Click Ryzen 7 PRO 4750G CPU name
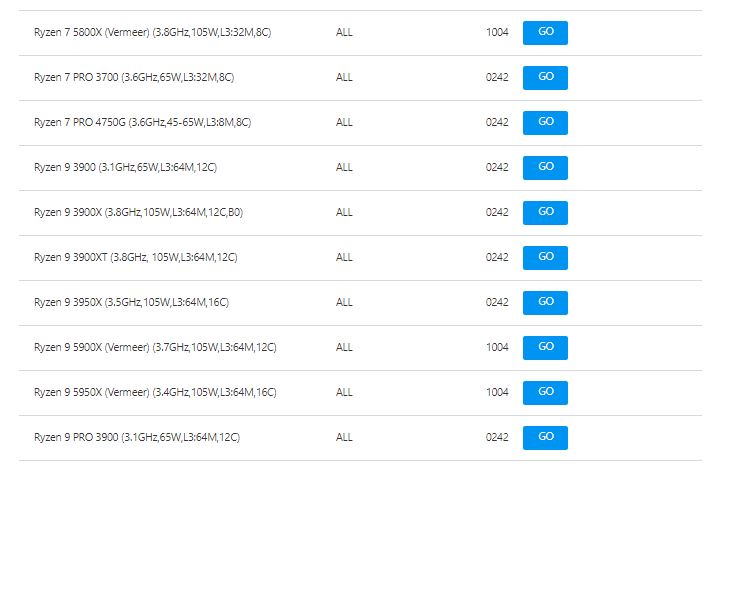The height and width of the screenshot is (600, 750). [x=143, y=122]
